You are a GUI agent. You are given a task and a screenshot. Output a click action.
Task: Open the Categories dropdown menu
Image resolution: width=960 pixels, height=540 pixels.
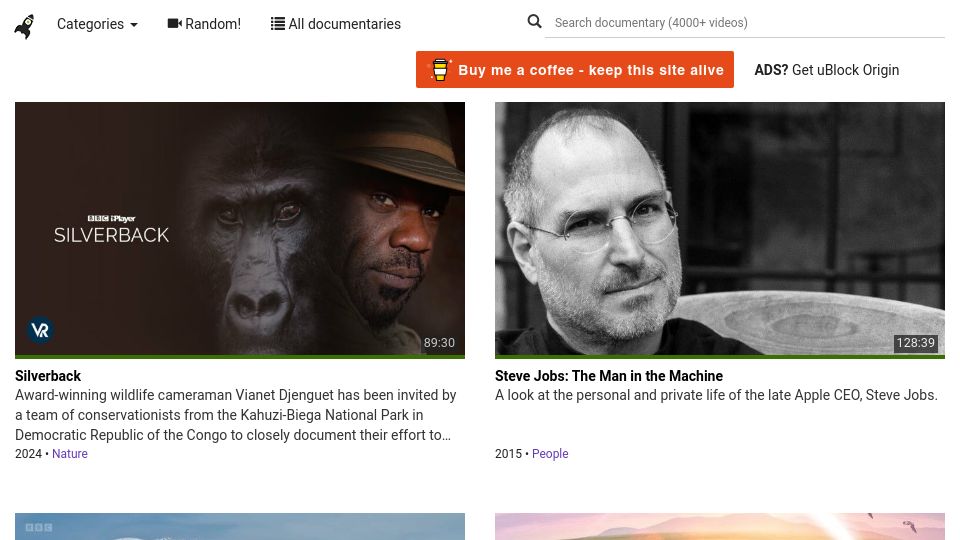click(x=97, y=24)
